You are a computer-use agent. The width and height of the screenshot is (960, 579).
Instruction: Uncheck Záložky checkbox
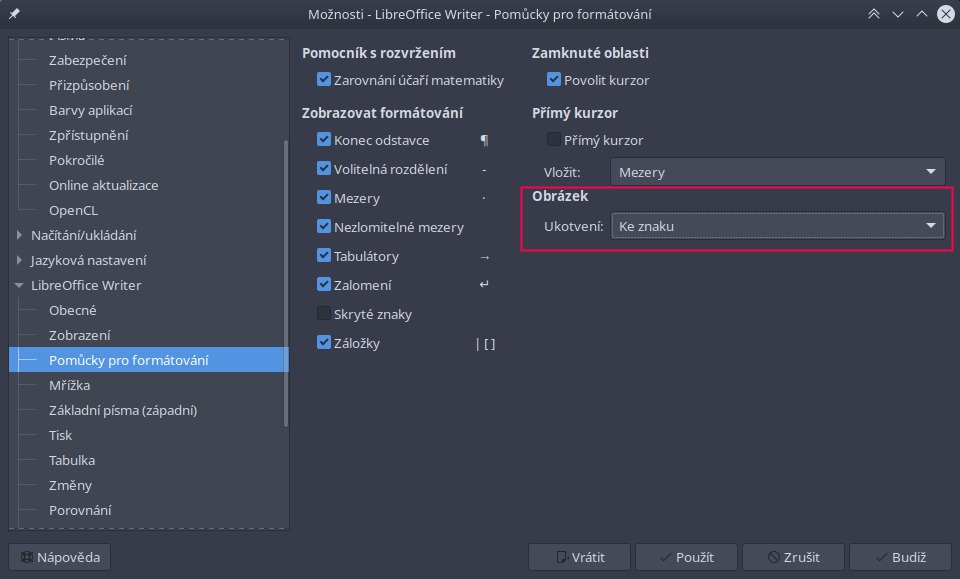tap(324, 342)
